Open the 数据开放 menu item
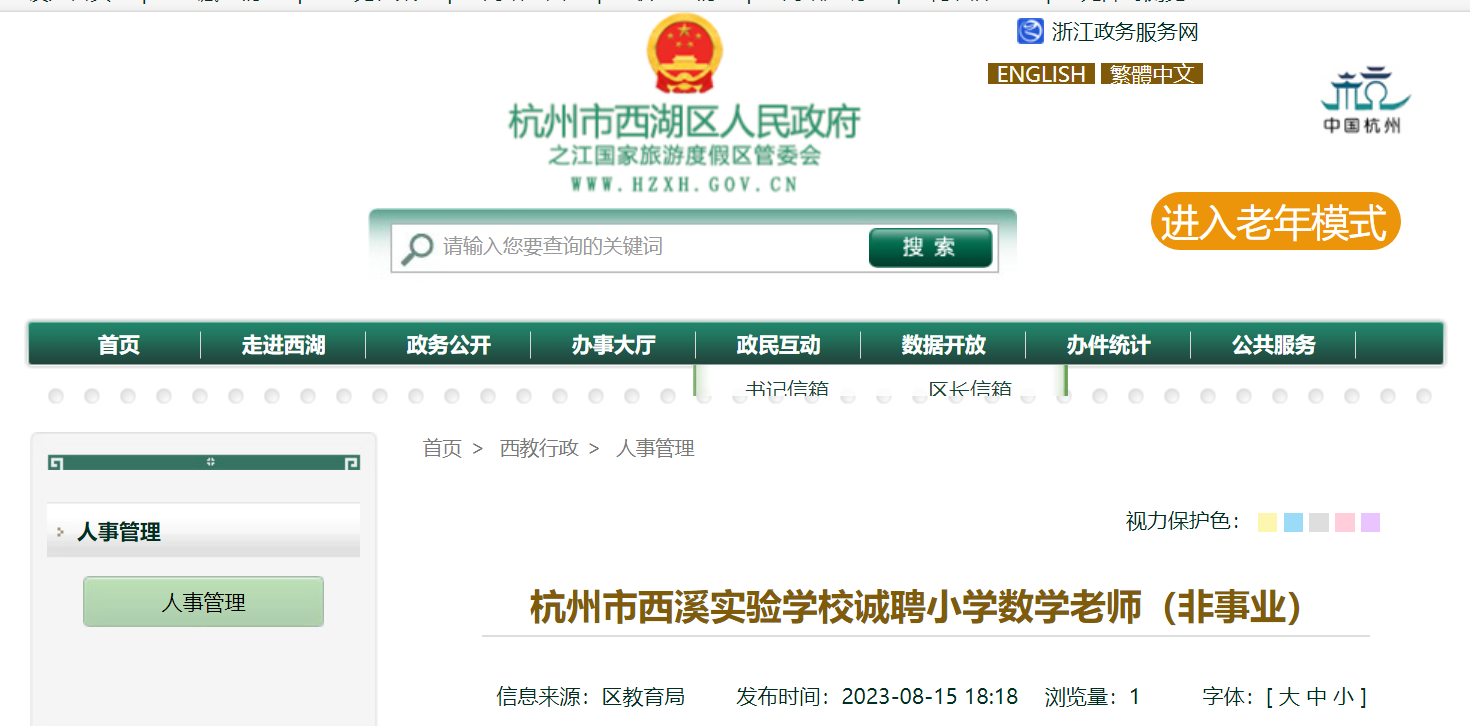This screenshot has height=726, width=1470. point(944,345)
